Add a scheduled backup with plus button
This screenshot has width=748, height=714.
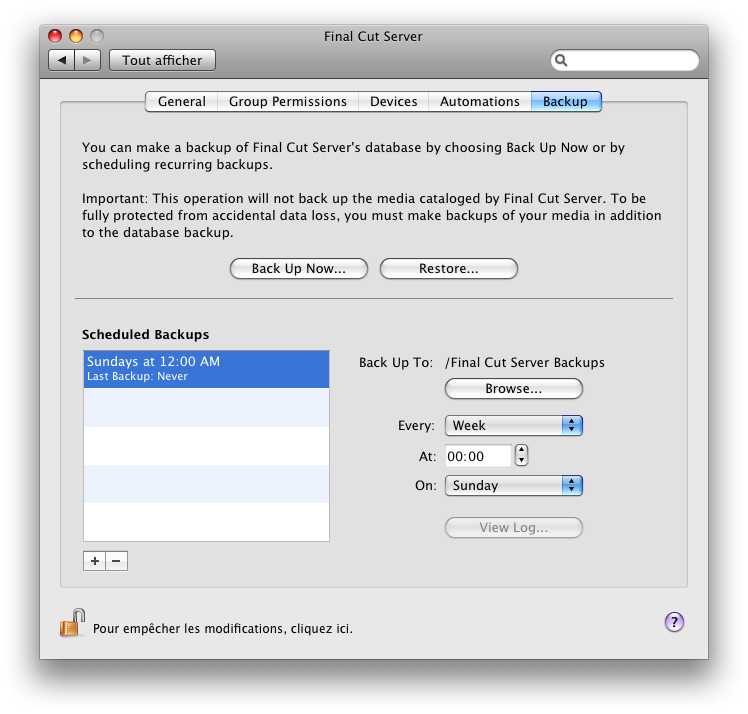click(x=94, y=561)
